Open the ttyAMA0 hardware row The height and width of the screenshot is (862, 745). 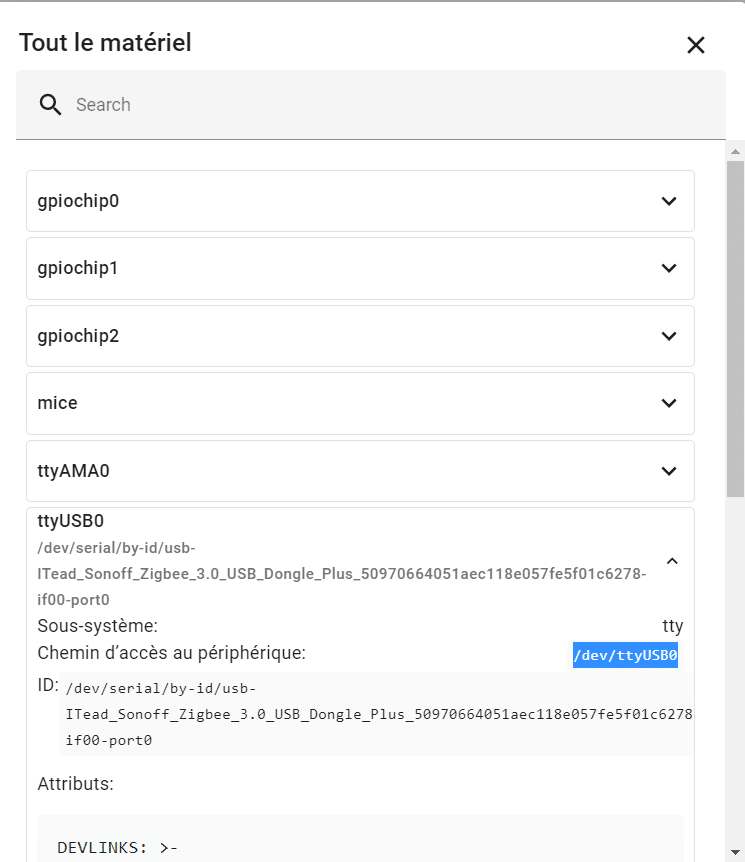[360, 471]
